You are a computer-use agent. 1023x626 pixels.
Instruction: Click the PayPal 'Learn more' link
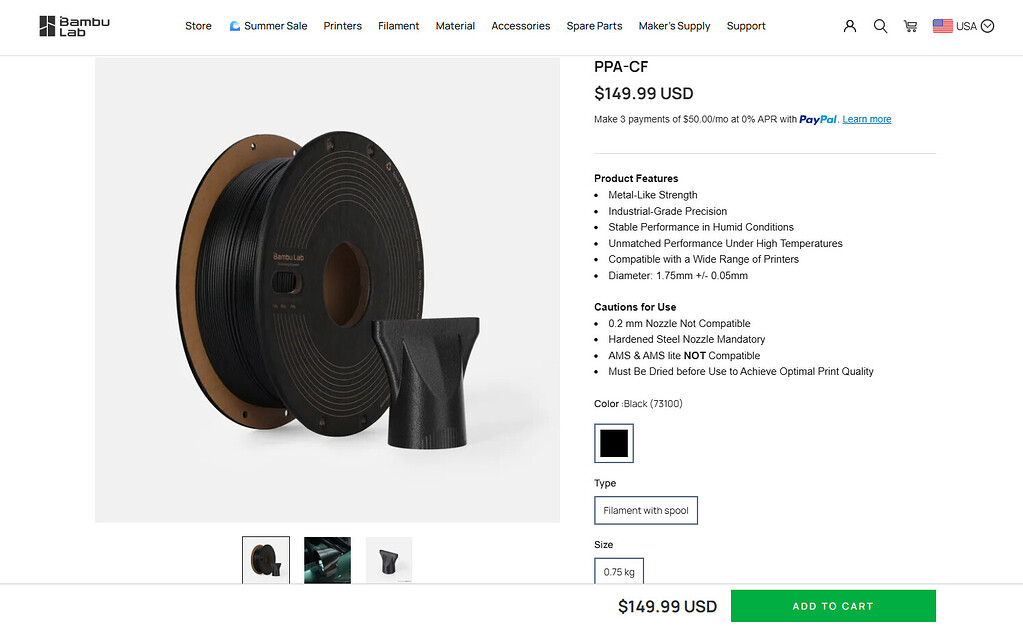867,120
